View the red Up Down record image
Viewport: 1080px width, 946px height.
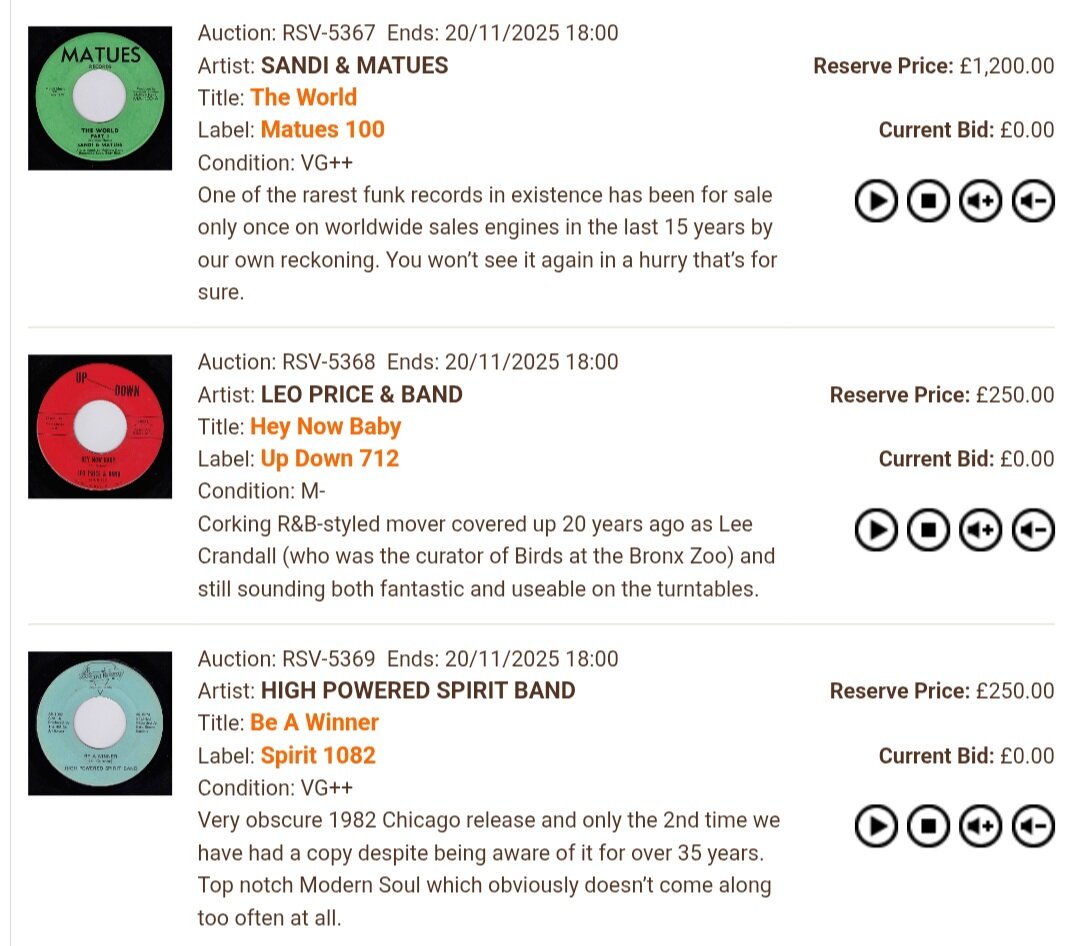(x=100, y=426)
